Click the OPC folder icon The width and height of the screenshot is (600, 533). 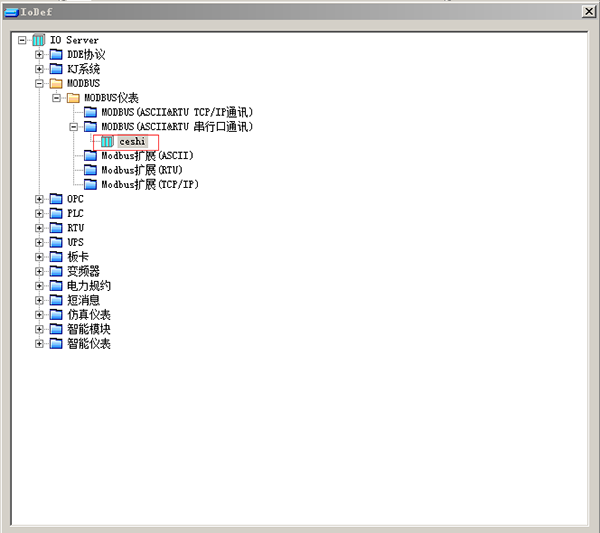(56, 199)
